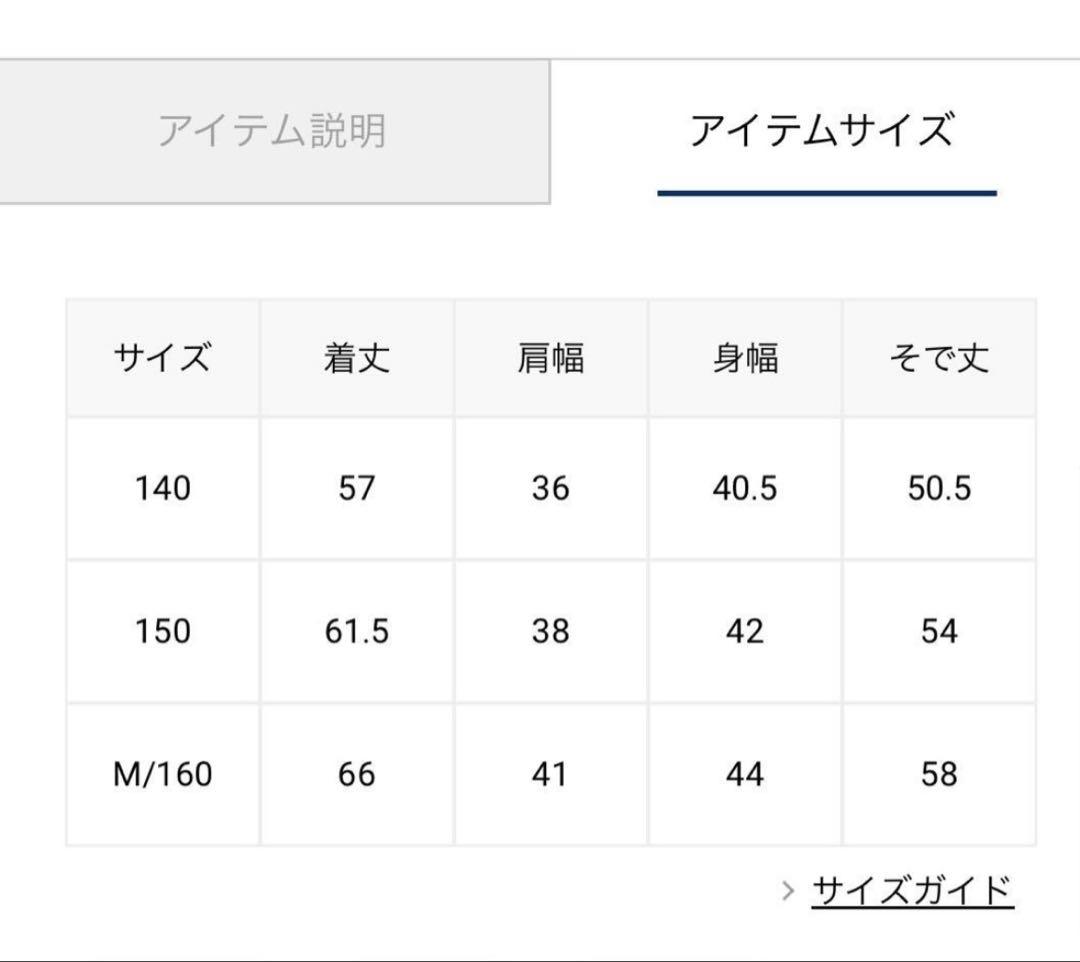Select the value 44 for M/160
This screenshot has width=1080, height=962.
[746, 775]
